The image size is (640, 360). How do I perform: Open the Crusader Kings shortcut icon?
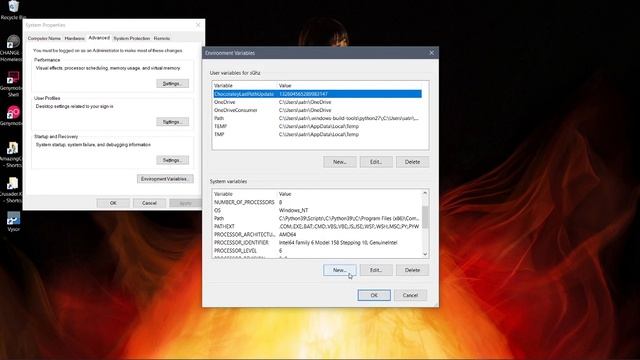[12, 190]
